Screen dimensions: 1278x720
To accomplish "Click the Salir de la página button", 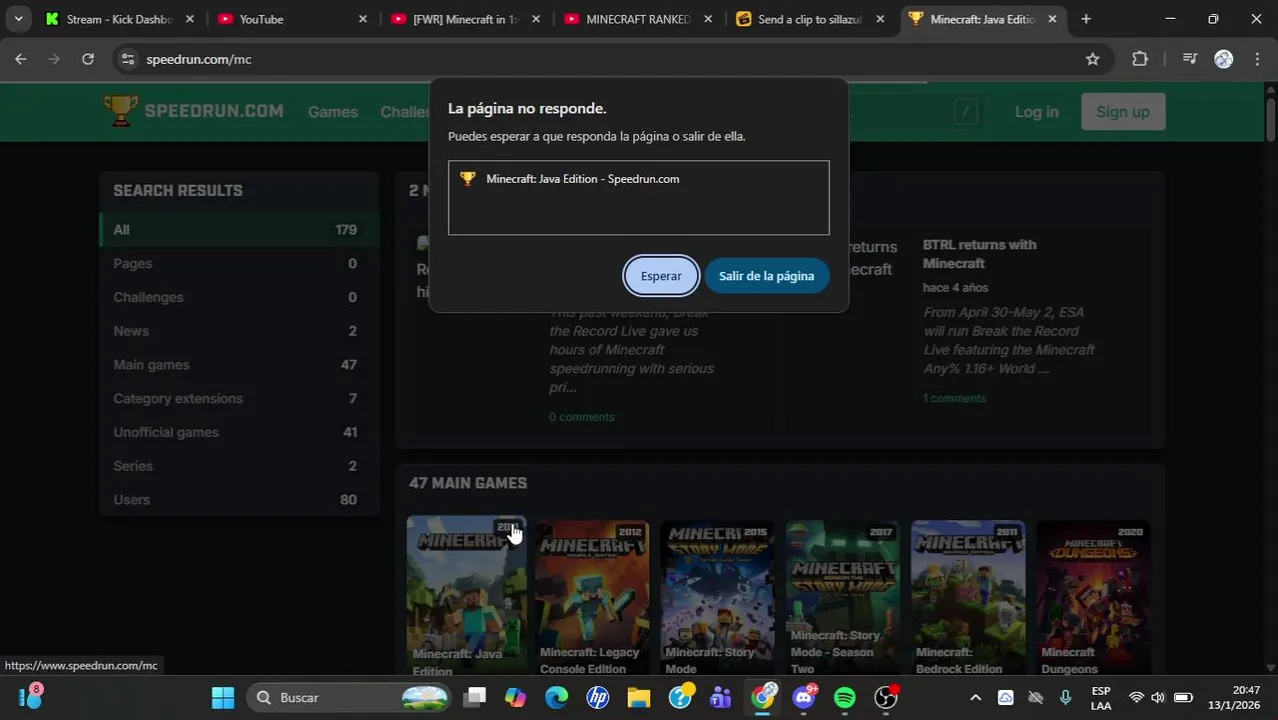I will (766, 276).
